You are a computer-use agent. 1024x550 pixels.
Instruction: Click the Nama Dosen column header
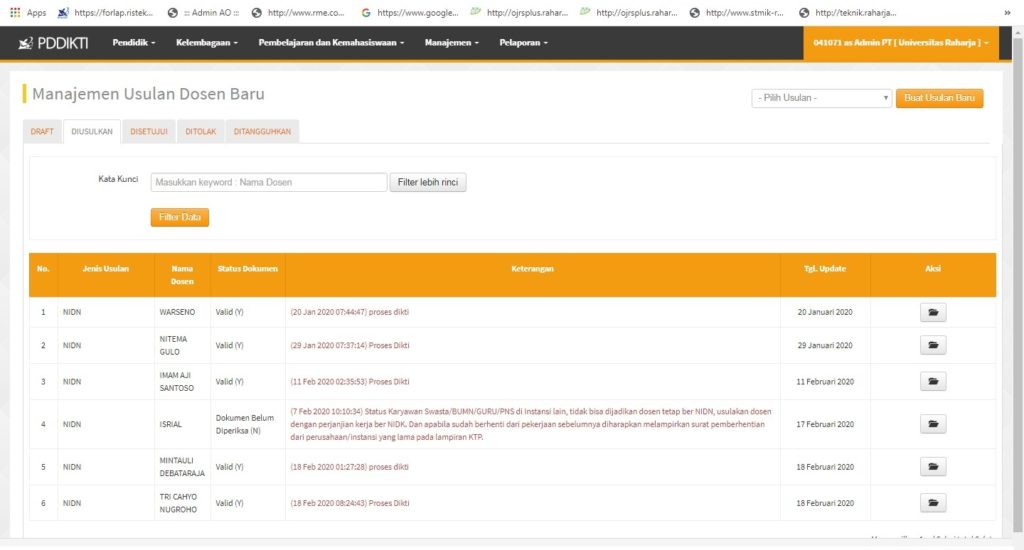tap(182, 275)
